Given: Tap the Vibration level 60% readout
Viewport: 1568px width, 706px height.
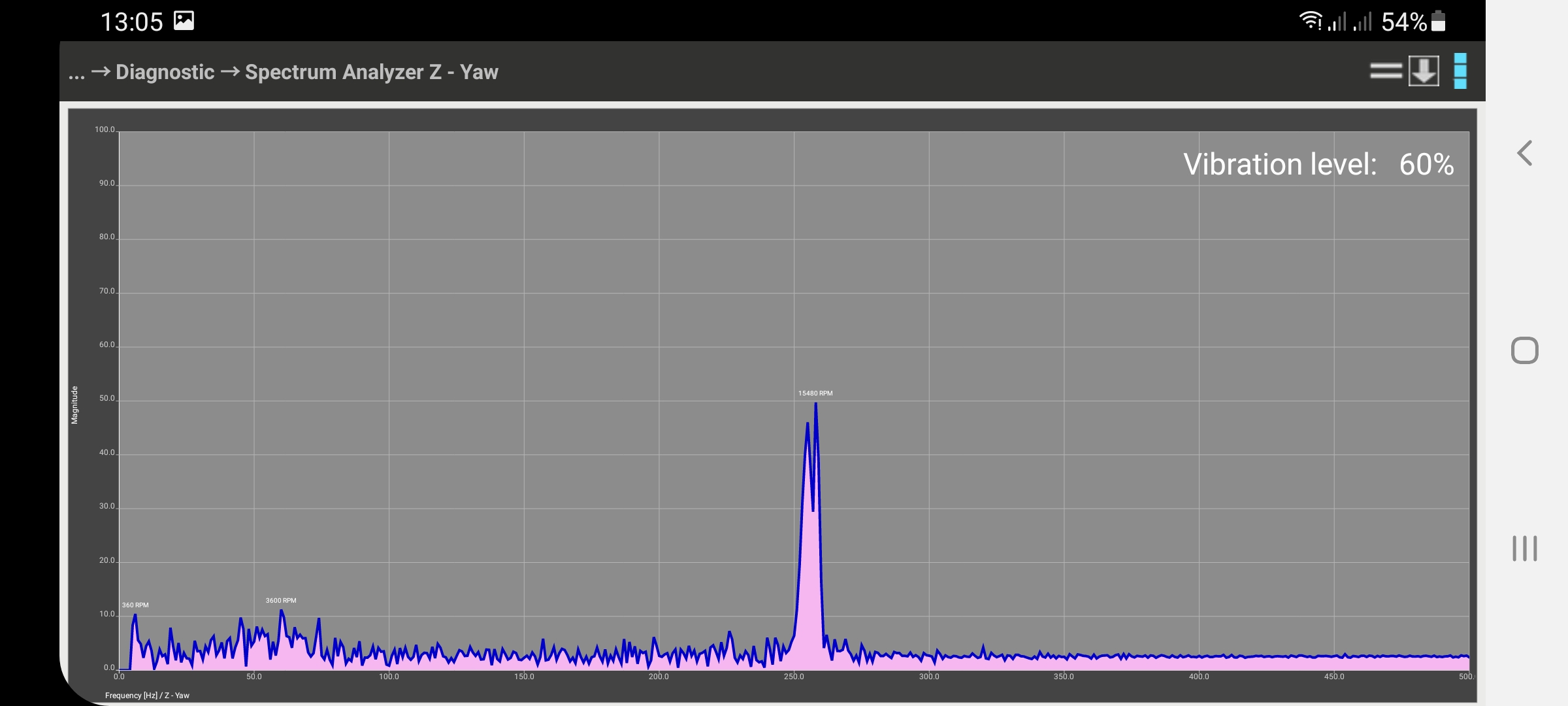Looking at the screenshot, I should point(1318,164).
